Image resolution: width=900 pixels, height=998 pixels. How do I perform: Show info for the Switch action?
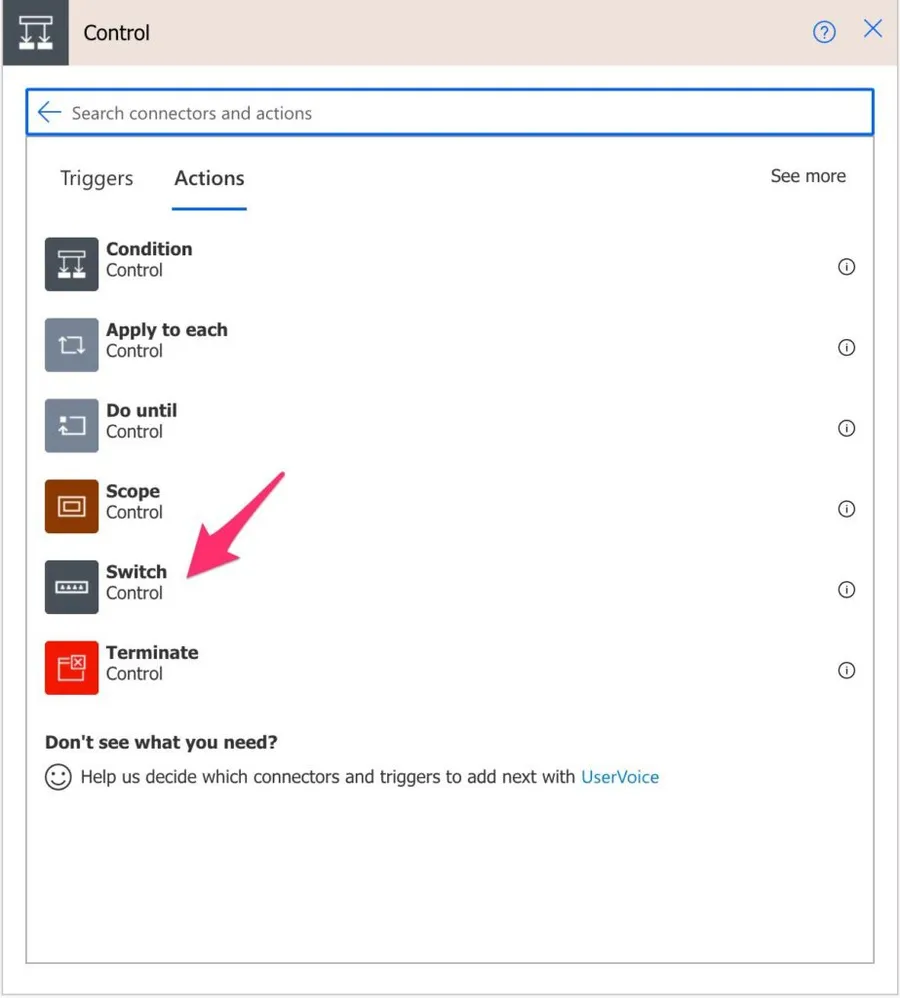846,590
